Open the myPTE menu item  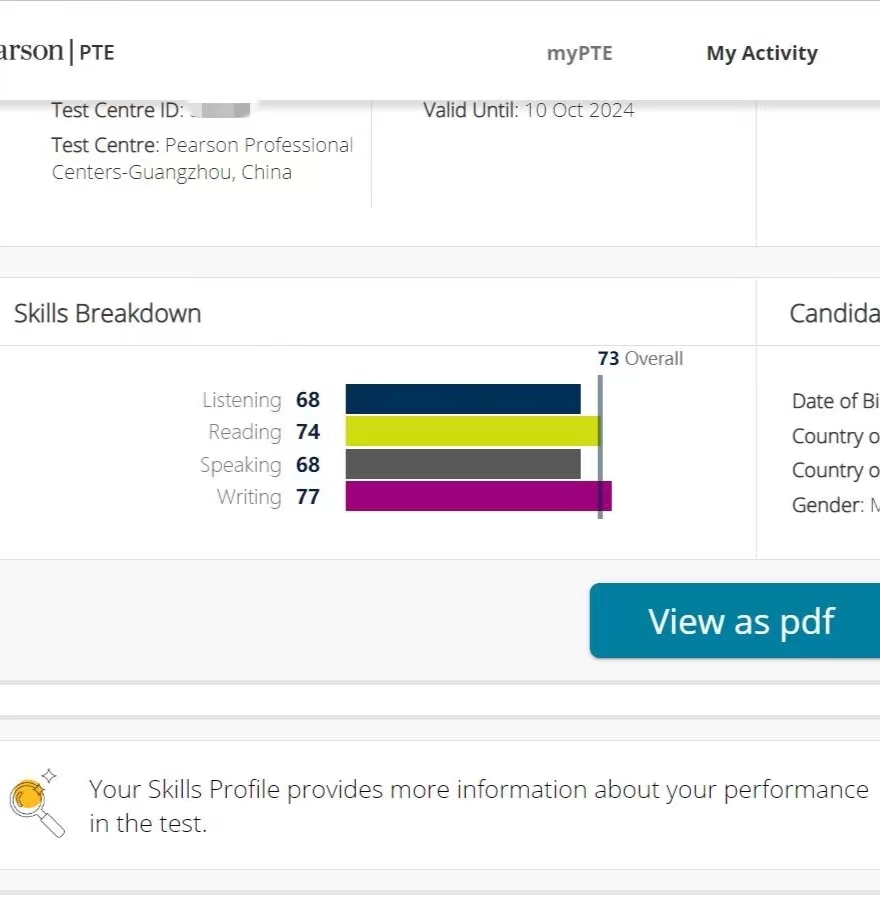pos(579,53)
